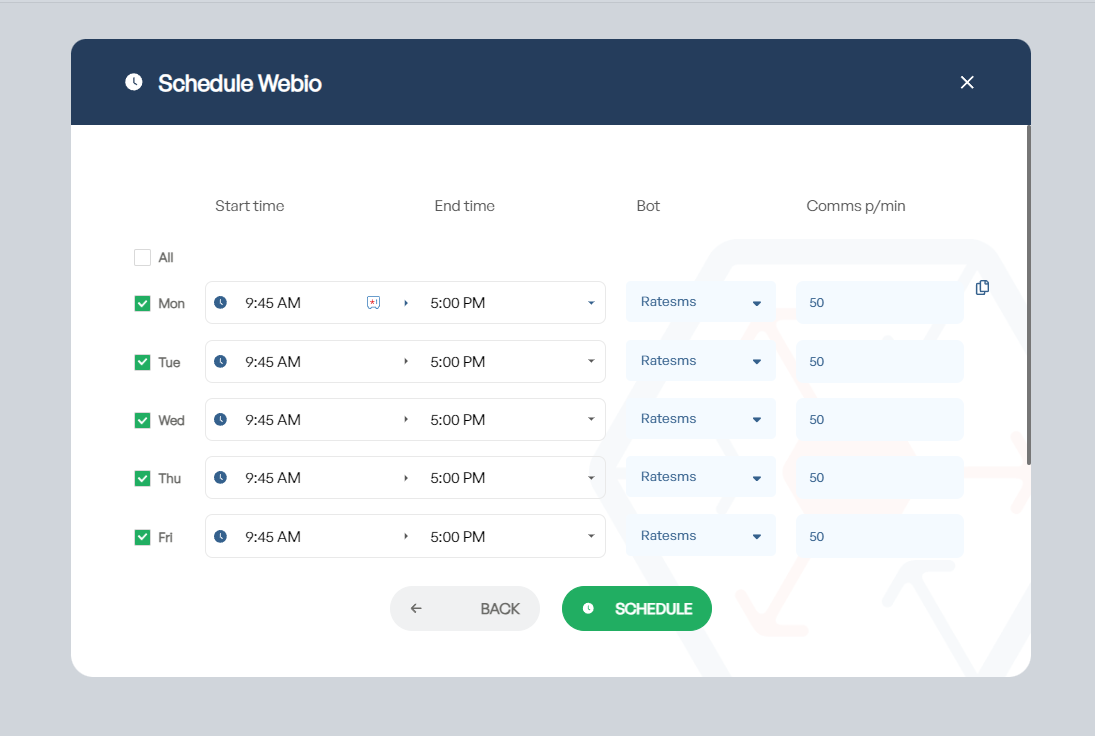Image resolution: width=1095 pixels, height=736 pixels.
Task: Open Tue end time dropdown arrow
Action: 591,361
